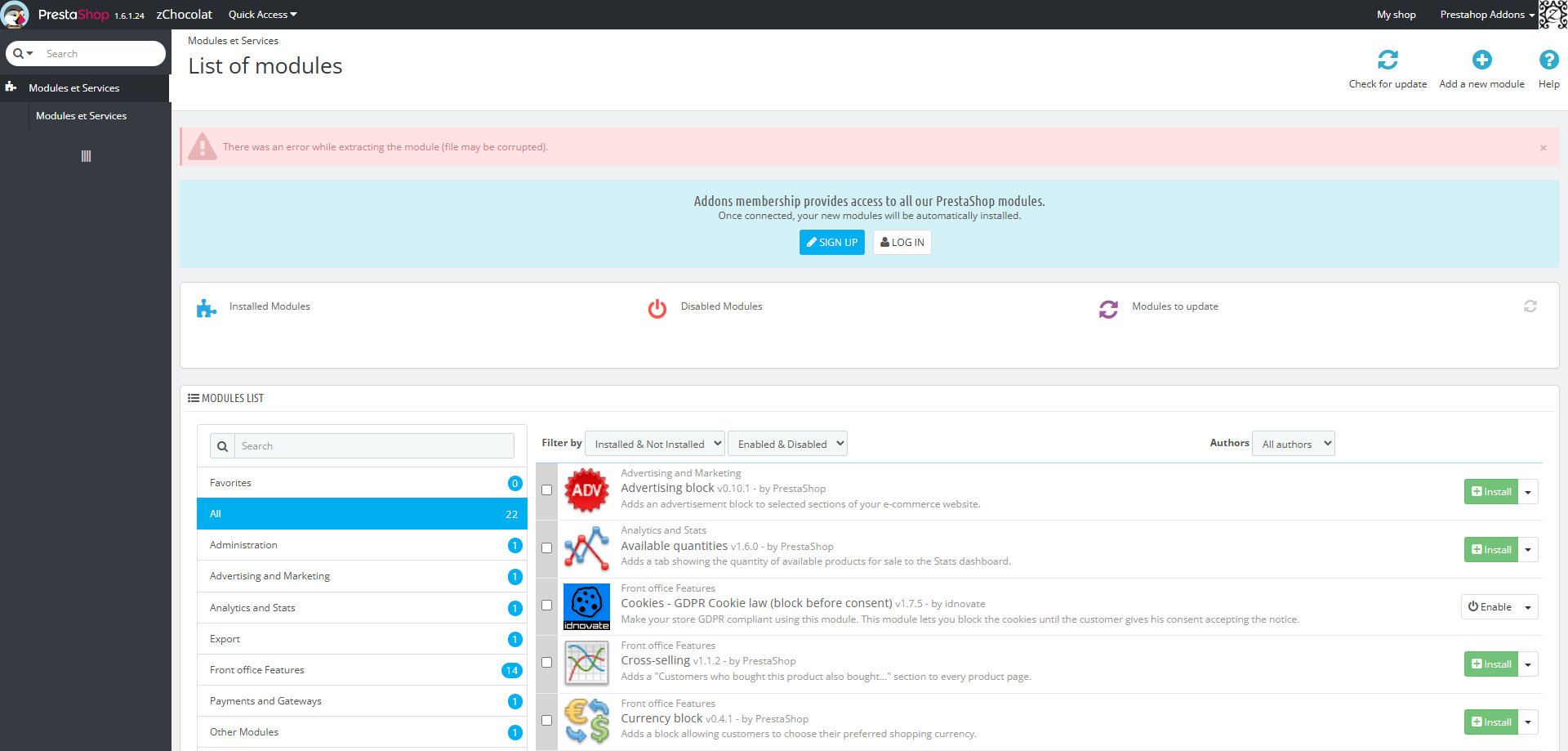Click the Modules to update arrows icon

click(1108, 309)
